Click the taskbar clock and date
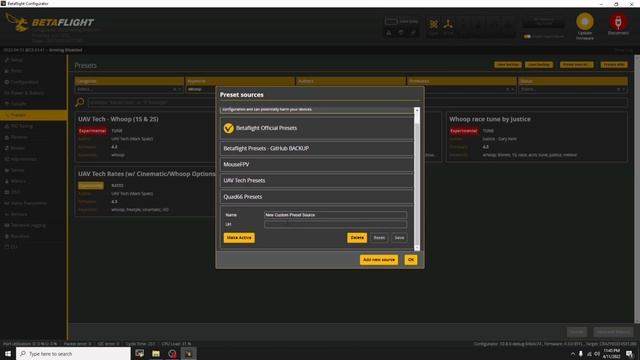 click(611, 353)
